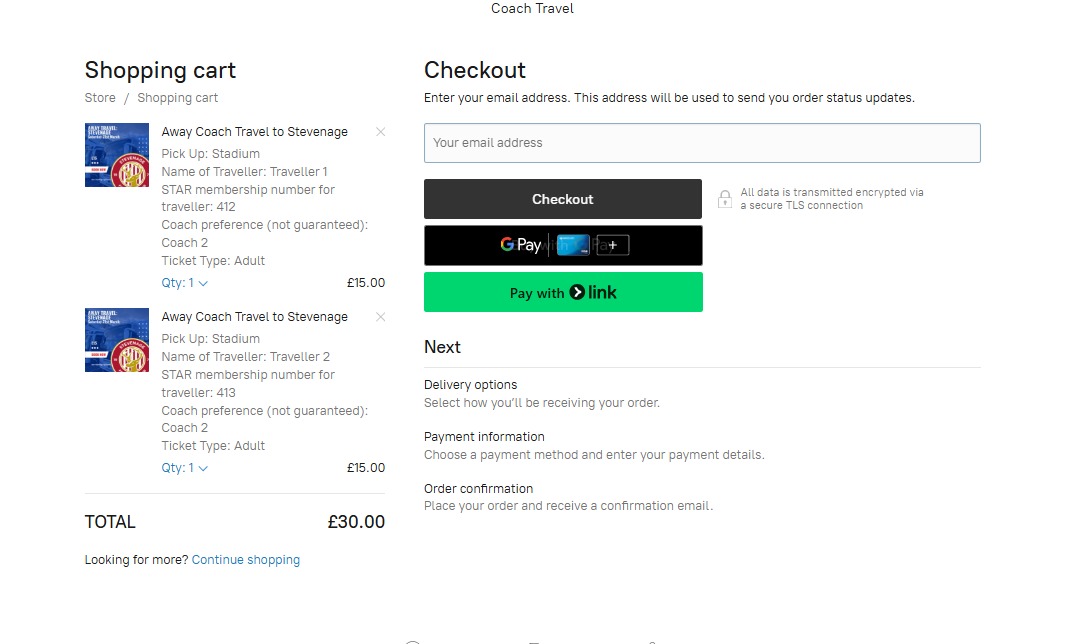Open the Traveller 2 ticket thumbnail
1088x644 pixels.
117,340
